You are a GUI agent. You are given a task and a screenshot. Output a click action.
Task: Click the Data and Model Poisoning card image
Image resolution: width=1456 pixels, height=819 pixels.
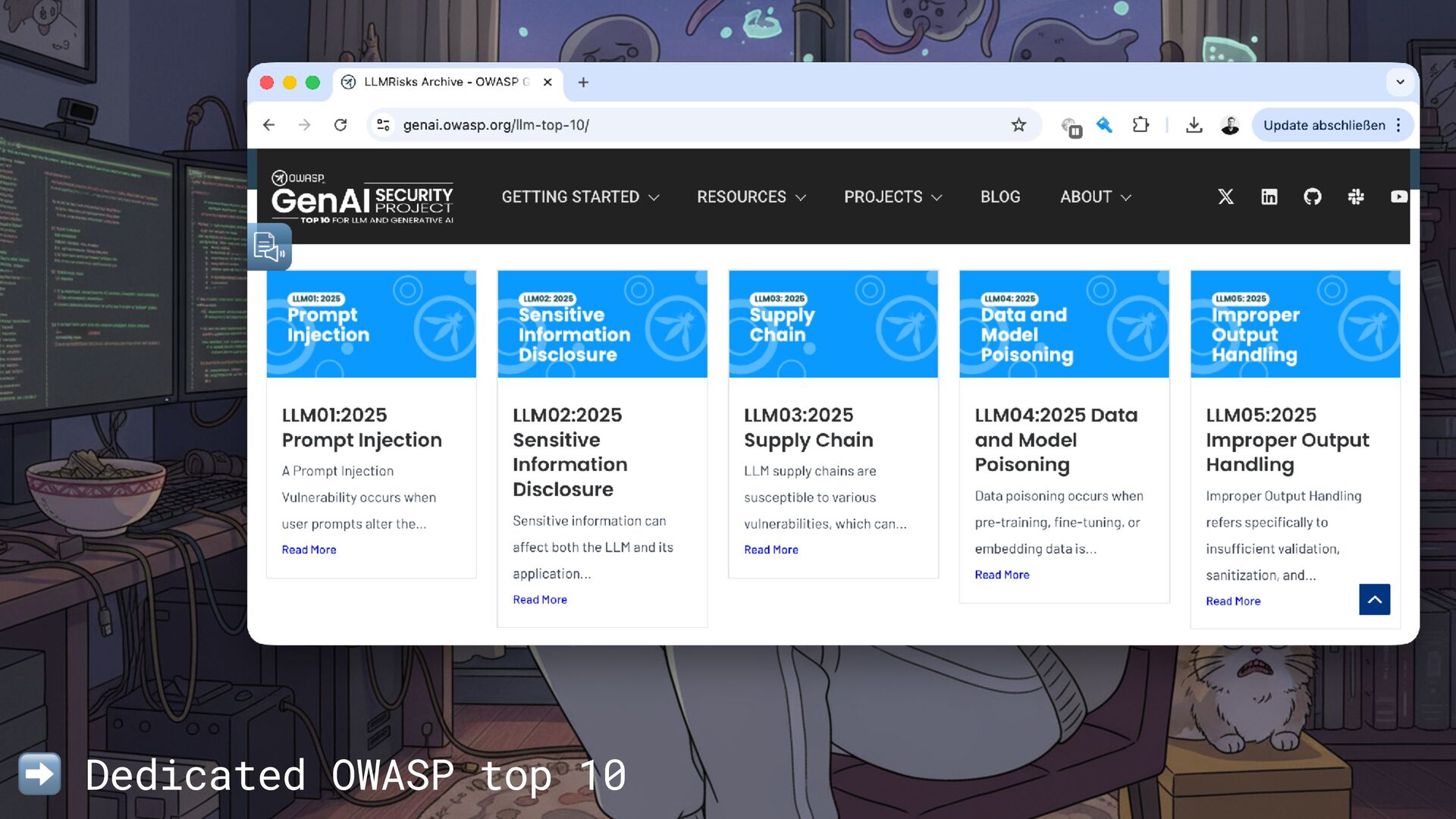1063,324
